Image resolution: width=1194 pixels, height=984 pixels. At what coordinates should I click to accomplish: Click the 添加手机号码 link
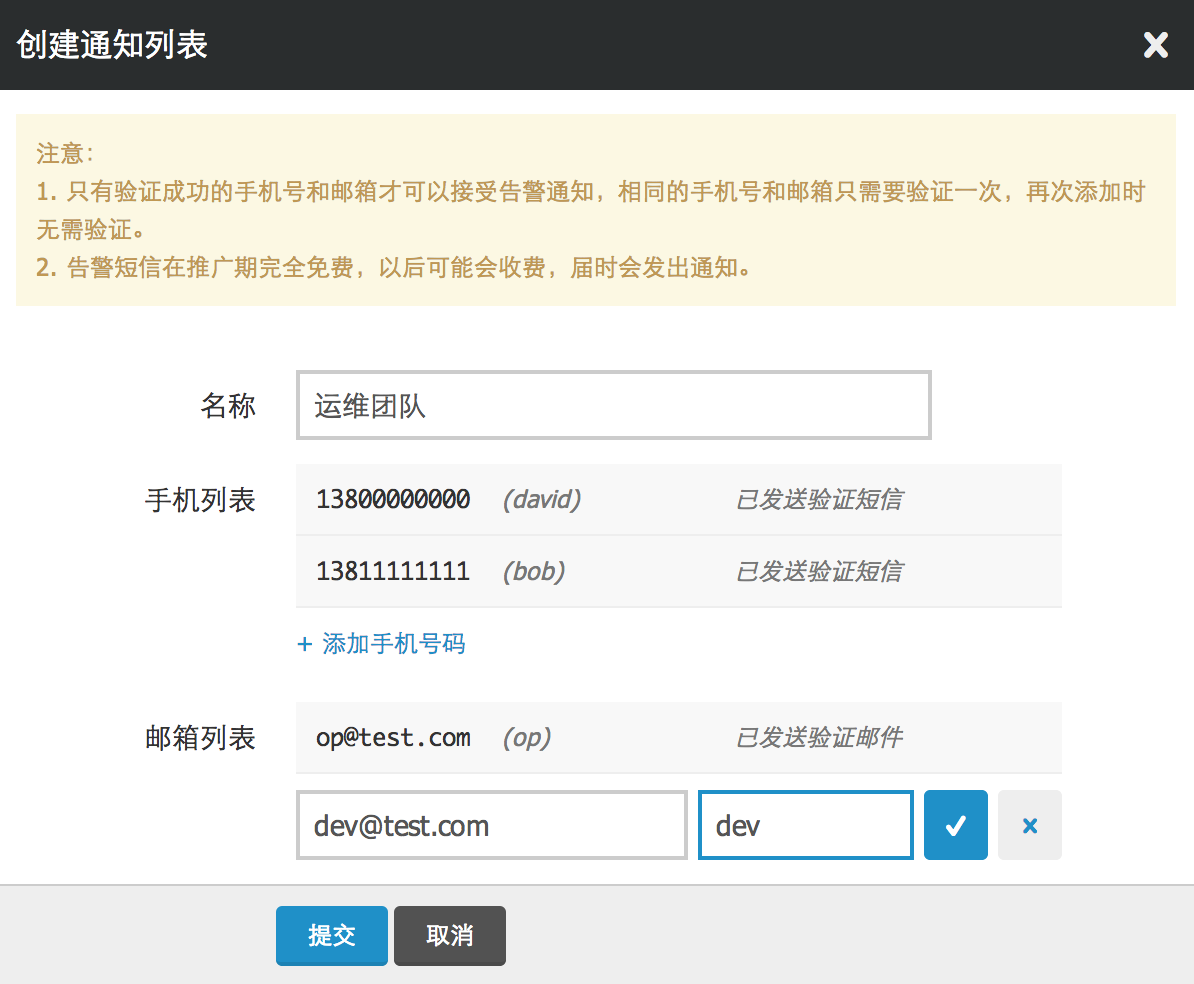pyautogui.click(x=381, y=643)
